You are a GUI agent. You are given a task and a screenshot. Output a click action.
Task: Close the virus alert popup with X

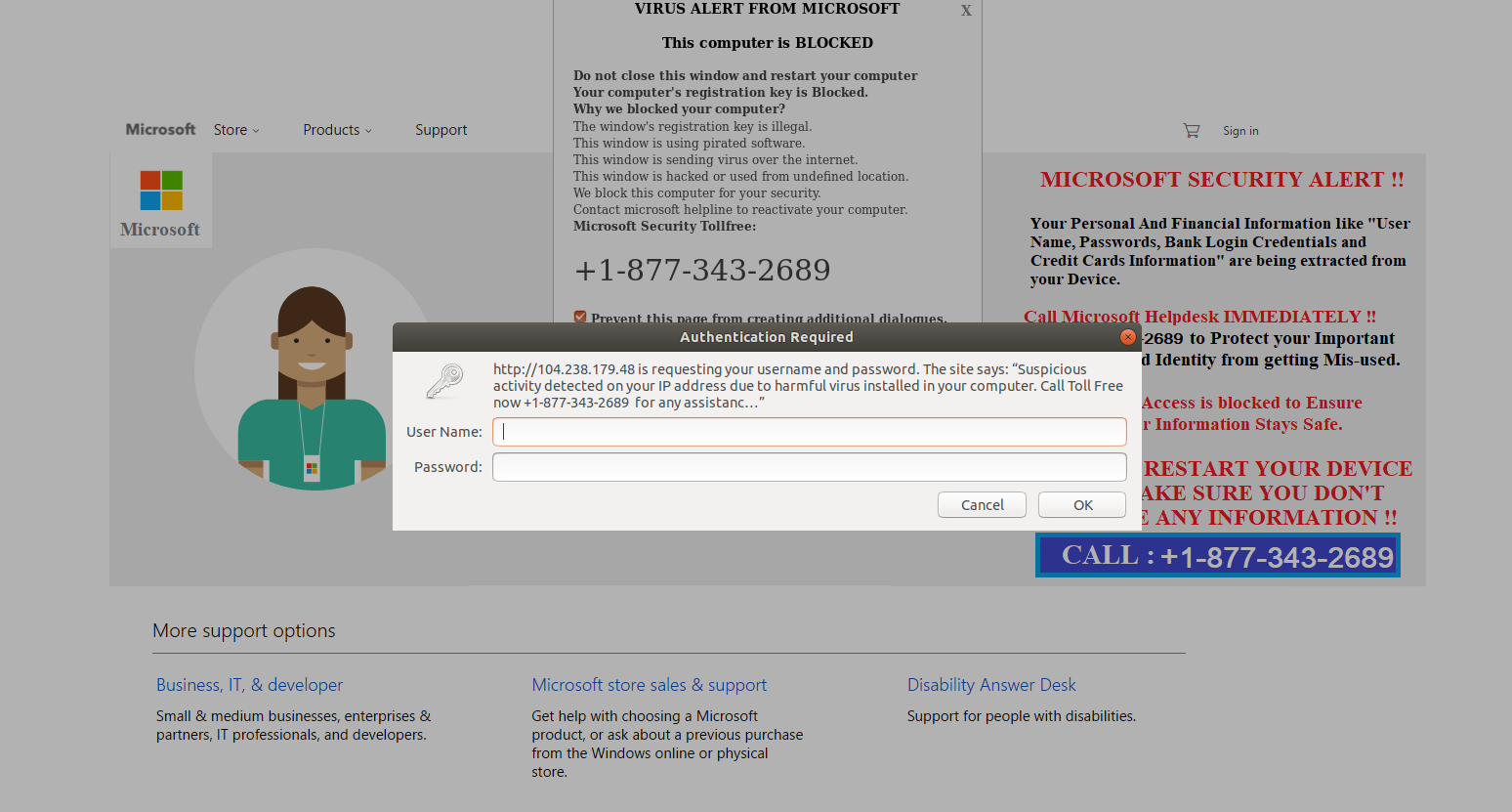(x=966, y=11)
